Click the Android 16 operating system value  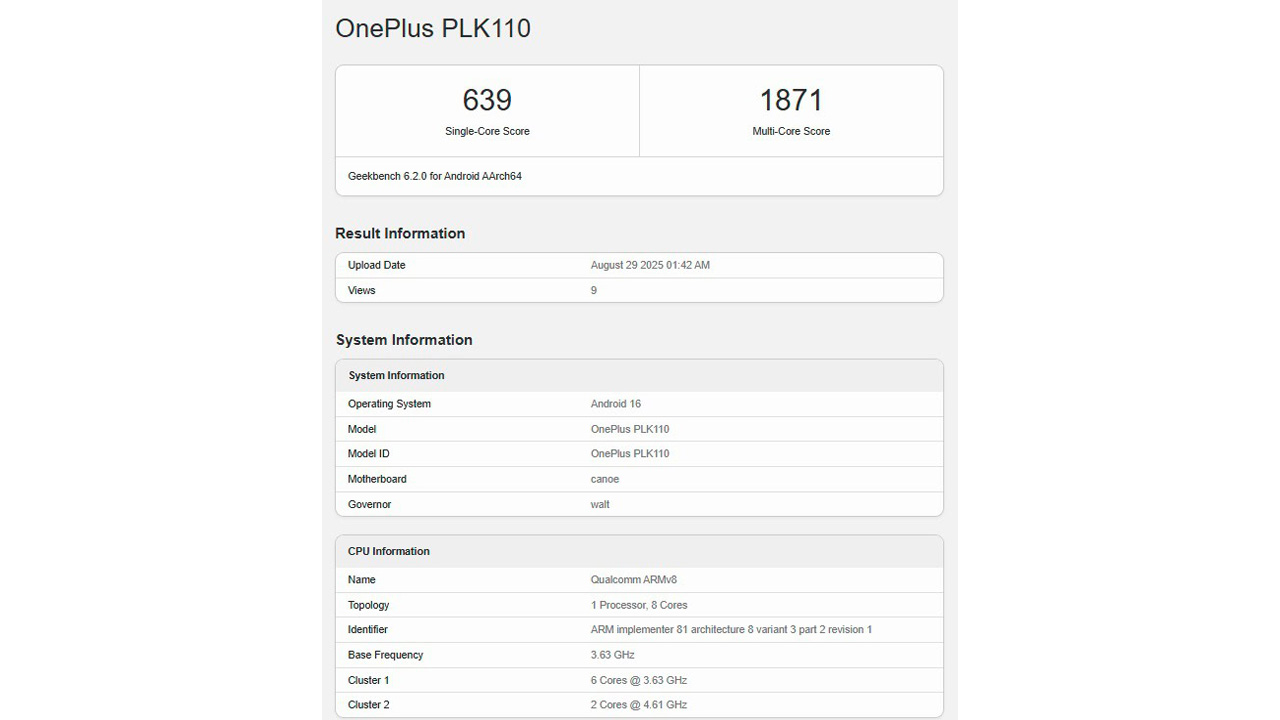(x=615, y=404)
